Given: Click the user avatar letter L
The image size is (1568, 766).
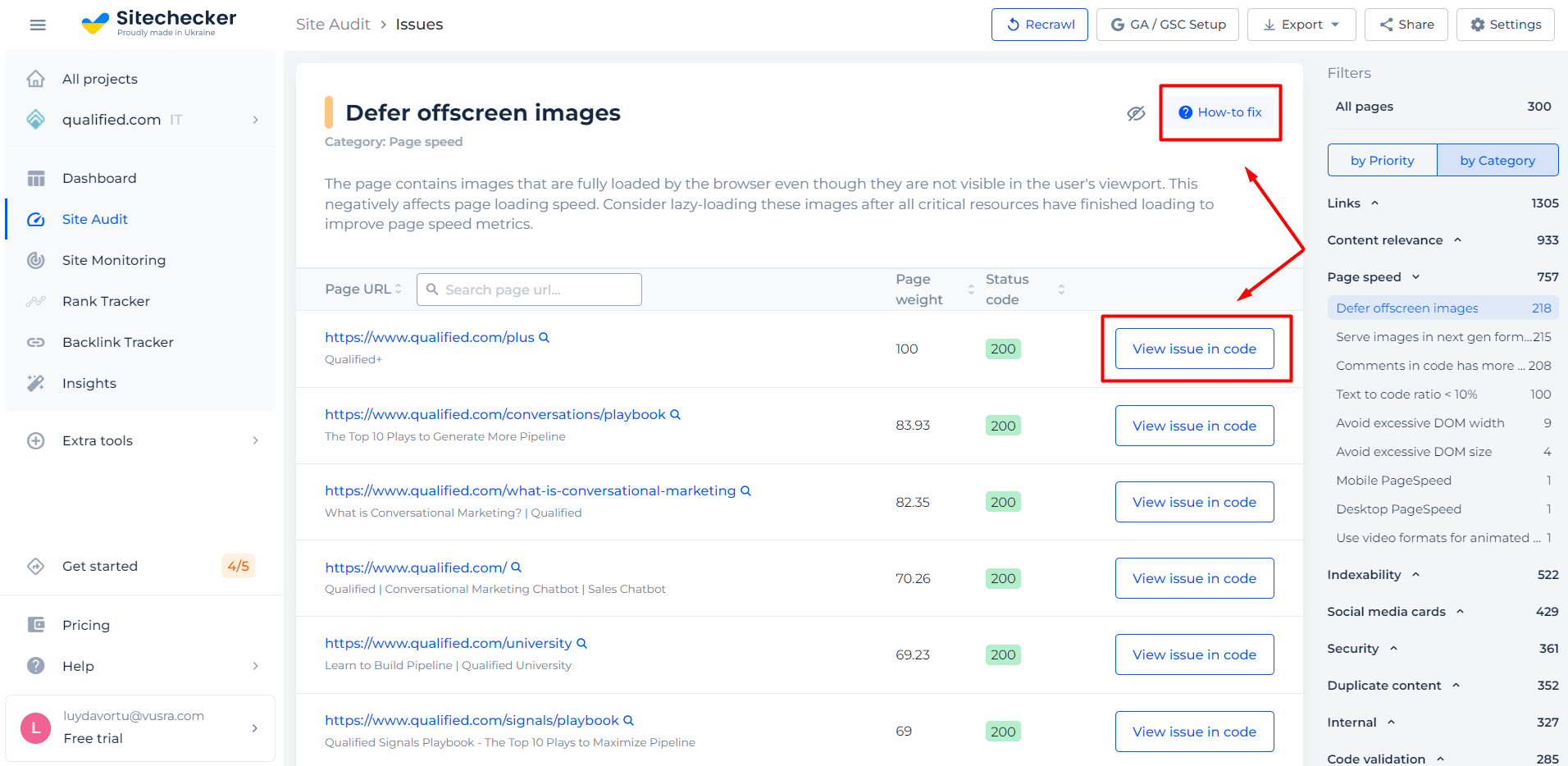Looking at the screenshot, I should (35, 728).
